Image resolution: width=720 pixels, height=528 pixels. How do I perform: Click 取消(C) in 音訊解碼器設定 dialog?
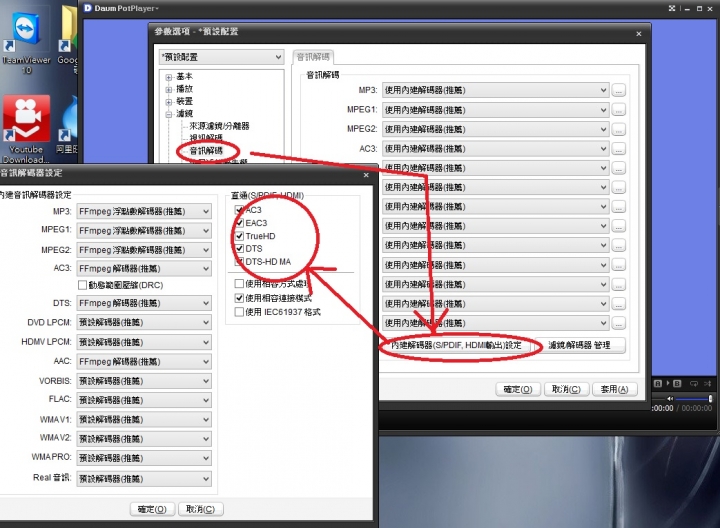[201, 509]
